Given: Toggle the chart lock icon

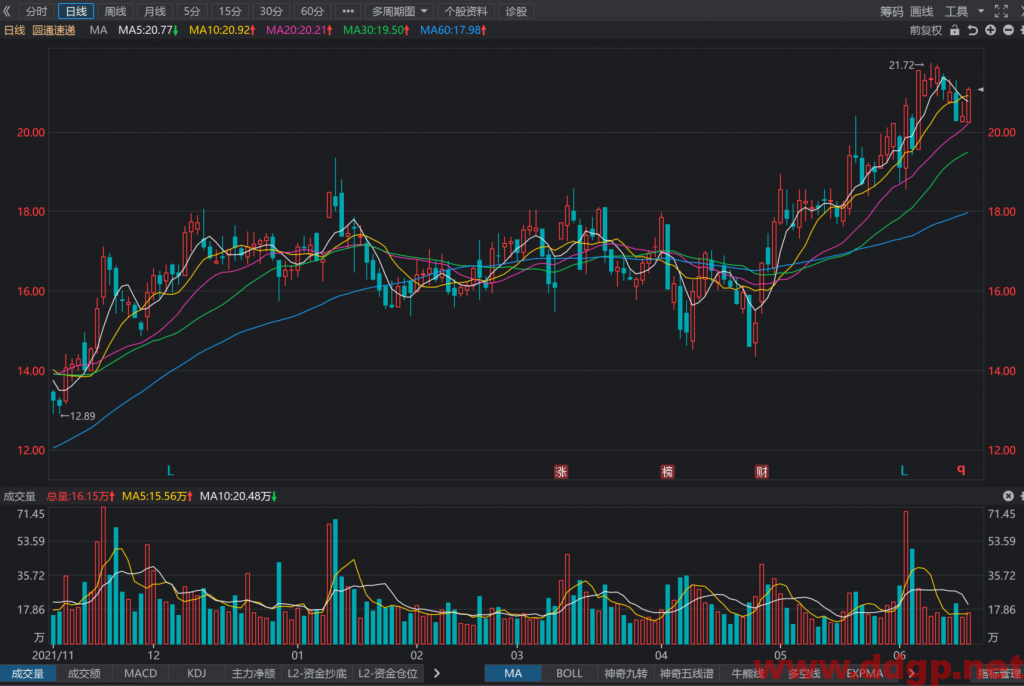Looking at the screenshot, I should (x=955, y=30).
